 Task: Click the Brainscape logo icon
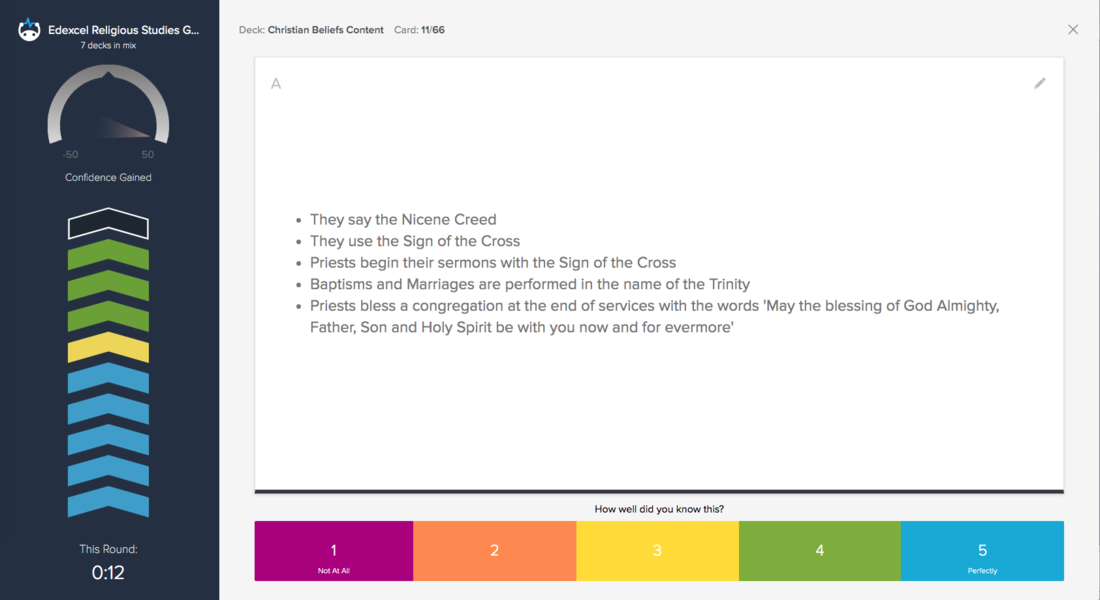29,29
